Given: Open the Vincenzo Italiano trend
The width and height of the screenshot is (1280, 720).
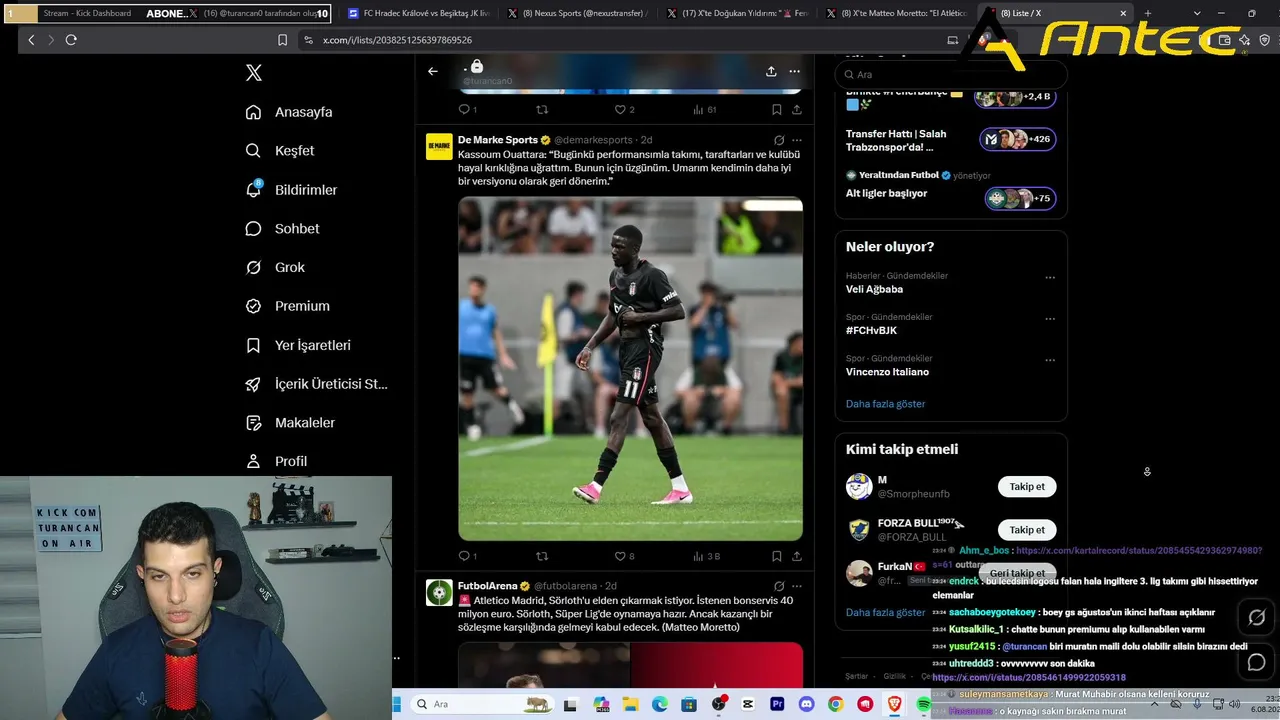Looking at the screenshot, I should click(887, 372).
